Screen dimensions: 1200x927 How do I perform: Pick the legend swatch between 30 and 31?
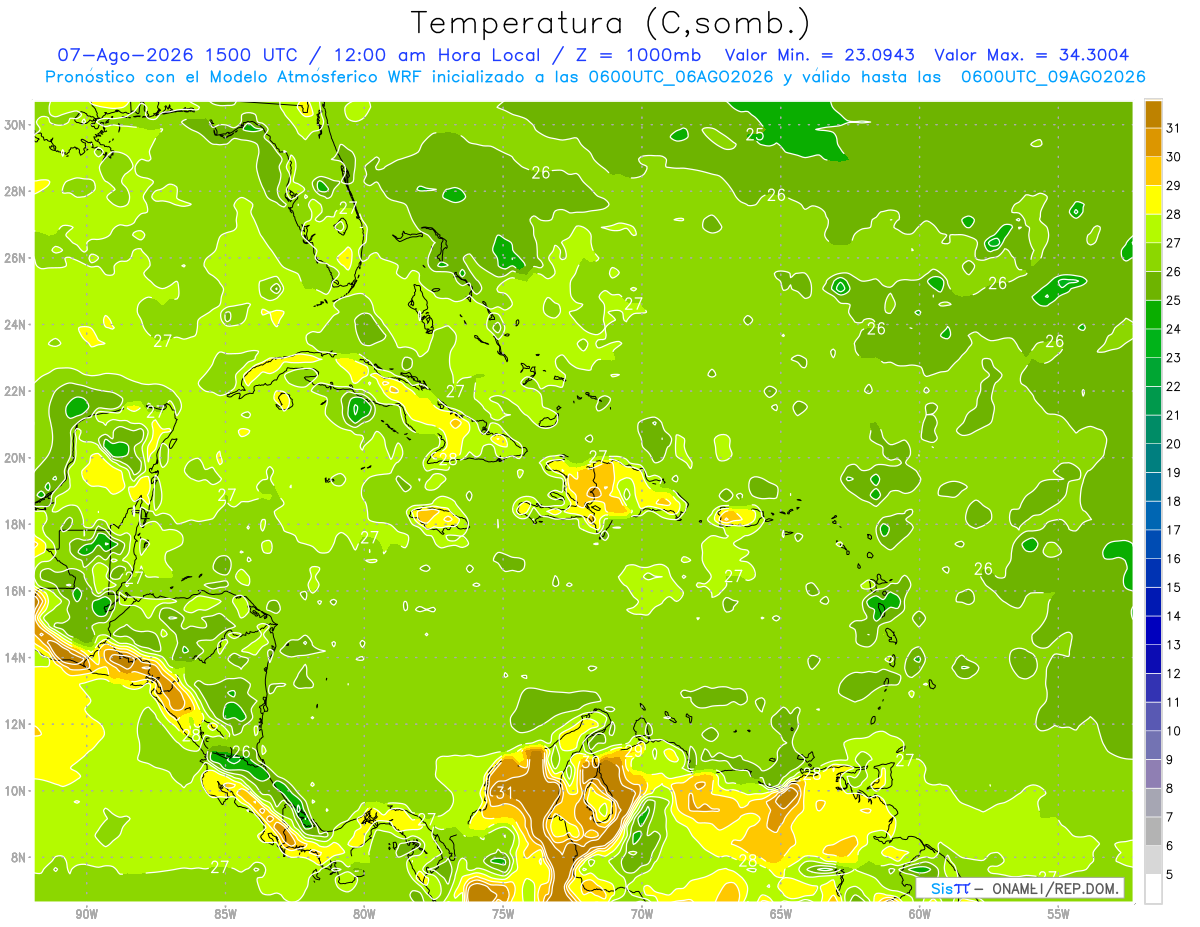(1153, 142)
